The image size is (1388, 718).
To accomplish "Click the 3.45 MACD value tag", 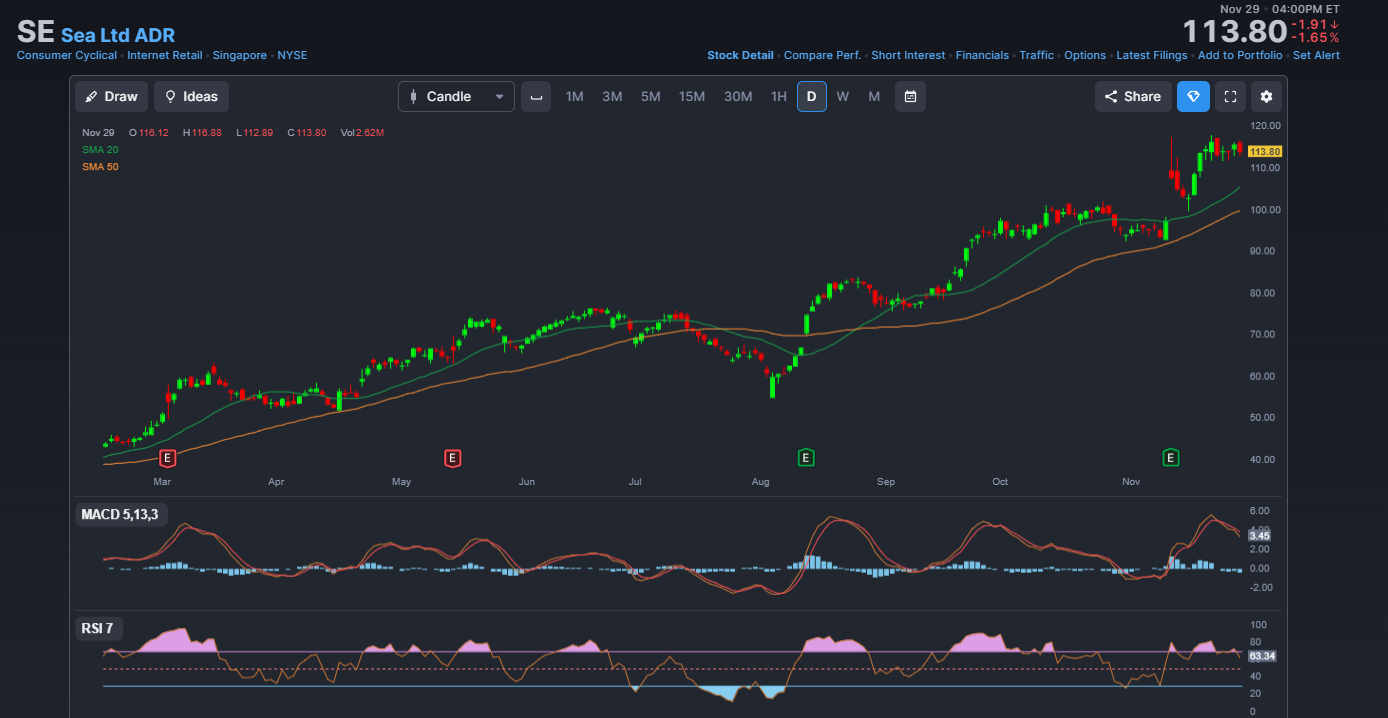I will coord(1259,536).
